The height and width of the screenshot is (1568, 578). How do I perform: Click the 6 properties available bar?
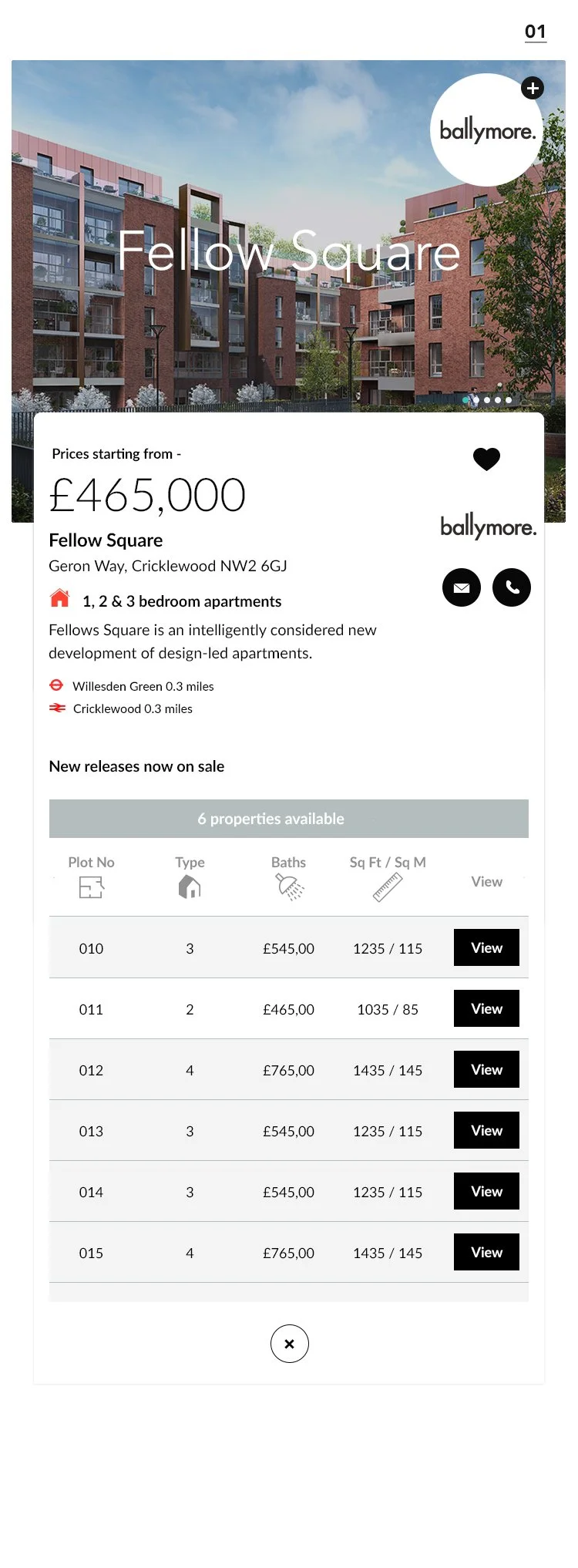(288, 819)
